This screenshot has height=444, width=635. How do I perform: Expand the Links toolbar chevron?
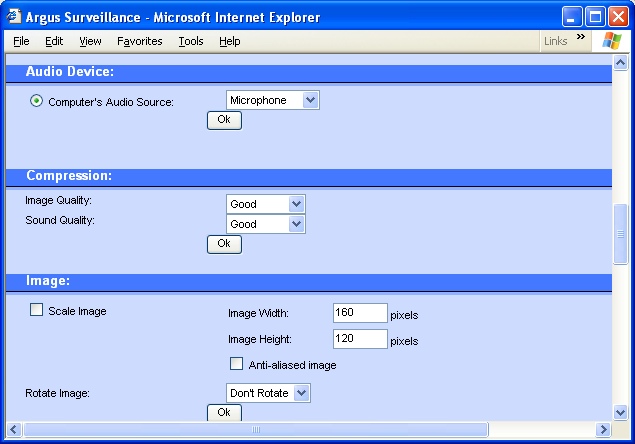coord(581,37)
